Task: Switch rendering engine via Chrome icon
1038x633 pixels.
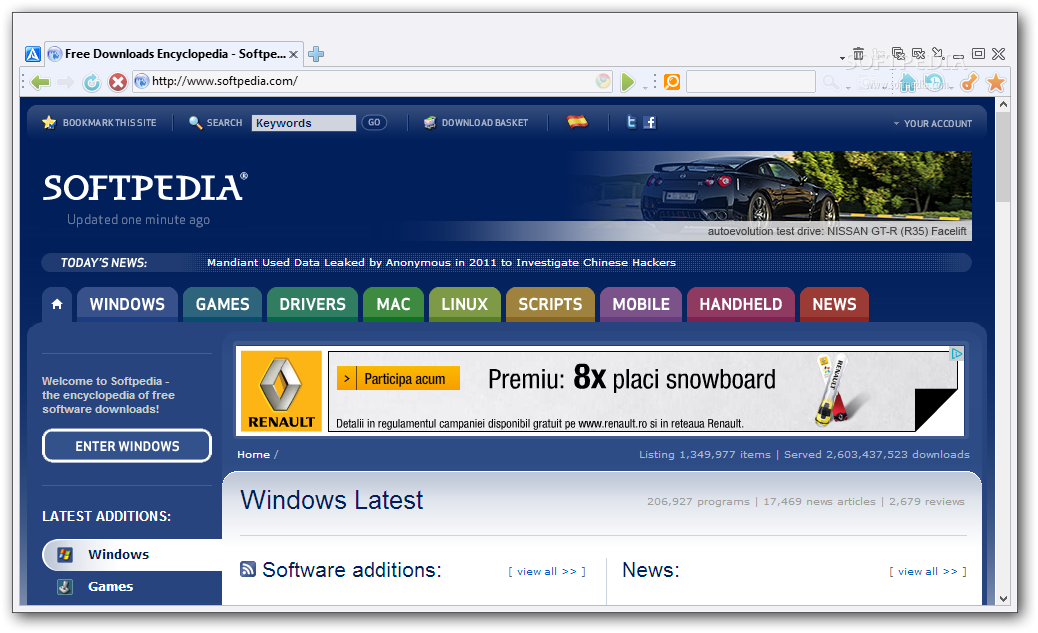Action: [603, 81]
